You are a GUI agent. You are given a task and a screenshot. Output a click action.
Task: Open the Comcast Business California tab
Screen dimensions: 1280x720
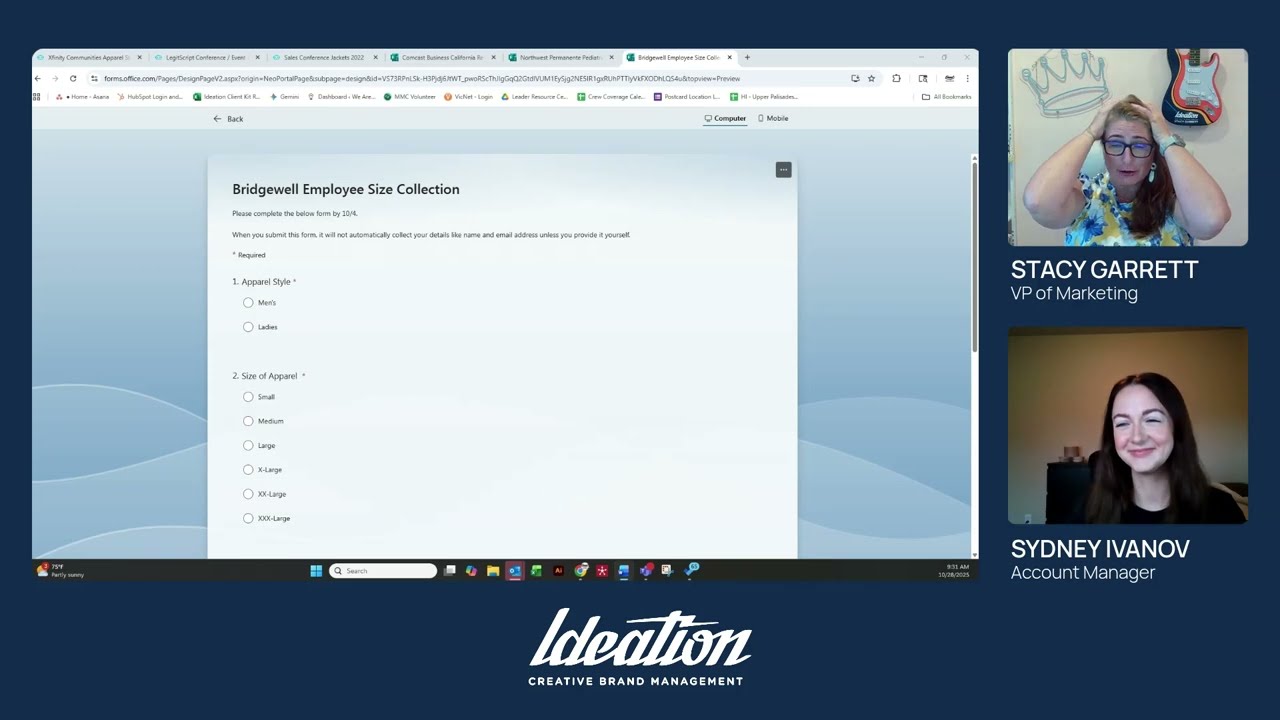pyautogui.click(x=441, y=58)
